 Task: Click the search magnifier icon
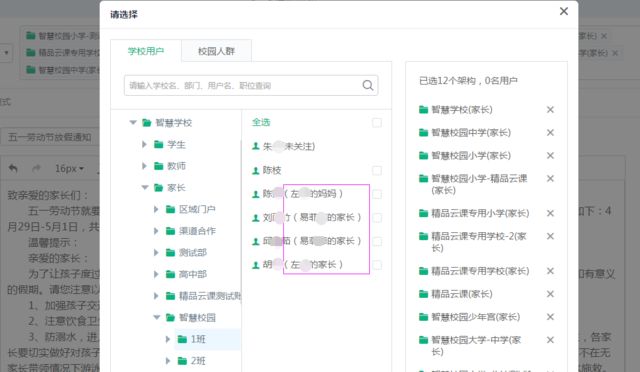(x=368, y=85)
